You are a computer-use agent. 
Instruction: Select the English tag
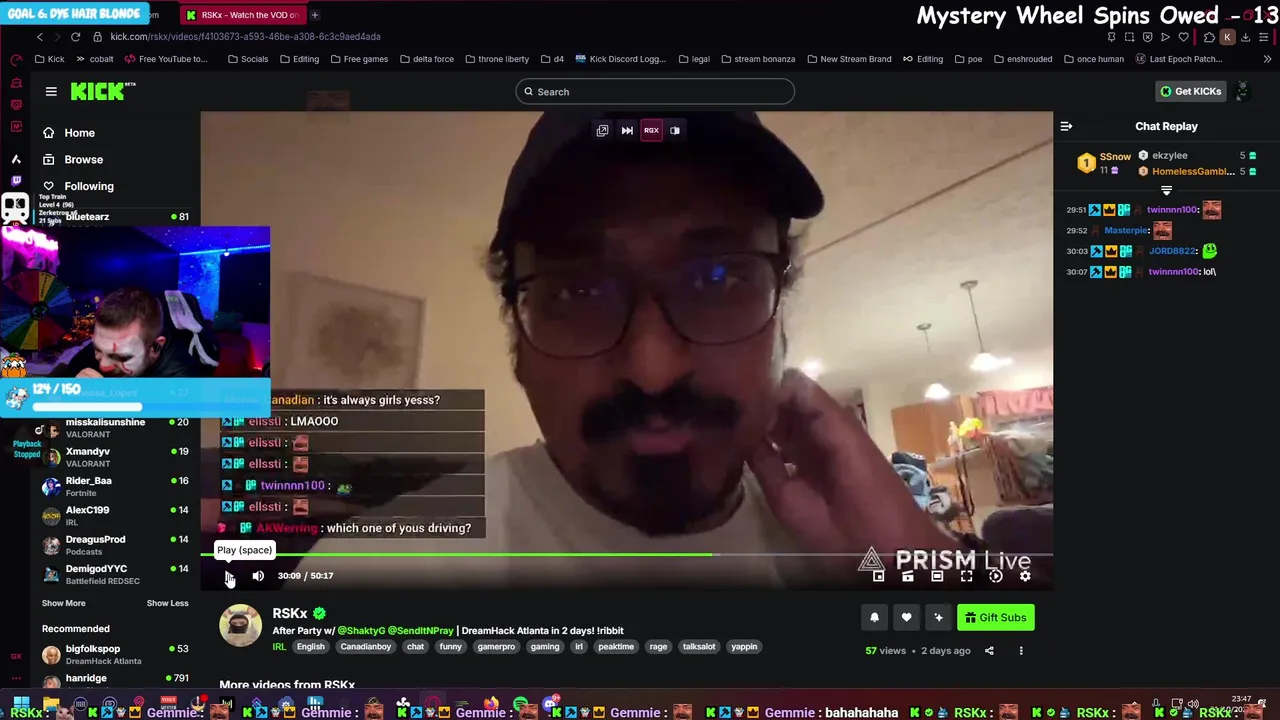coord(310,647)
